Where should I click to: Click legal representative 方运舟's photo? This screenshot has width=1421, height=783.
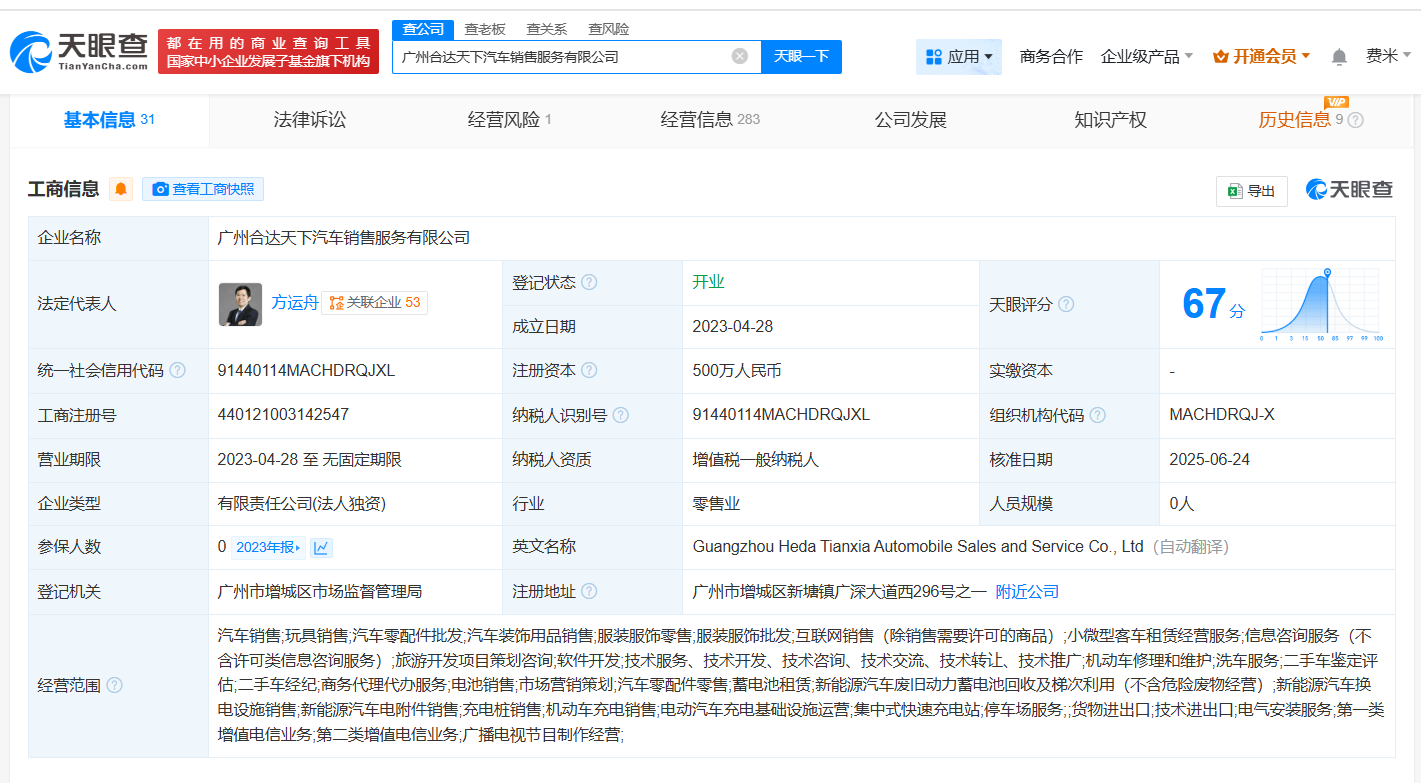click(240, 303)
